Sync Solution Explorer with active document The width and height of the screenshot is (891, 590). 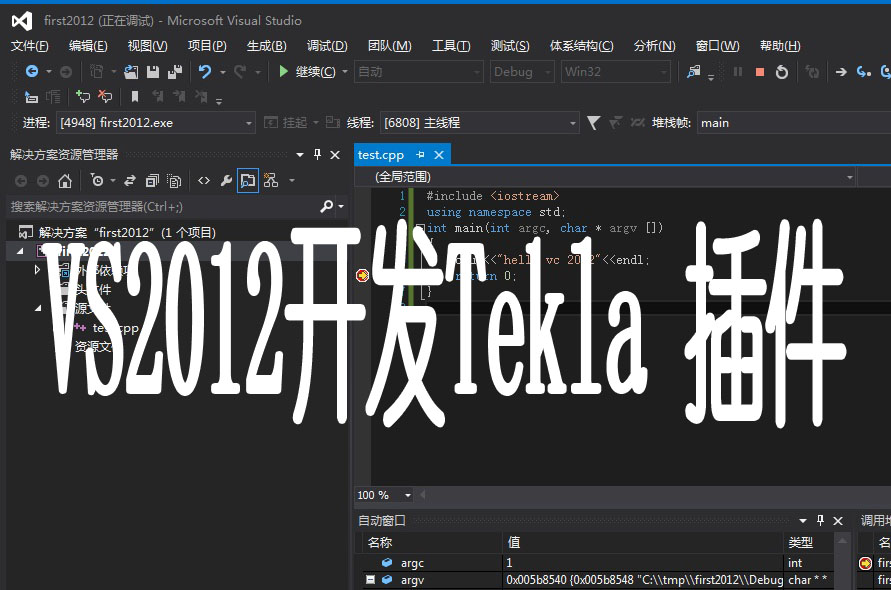[130, 181]
